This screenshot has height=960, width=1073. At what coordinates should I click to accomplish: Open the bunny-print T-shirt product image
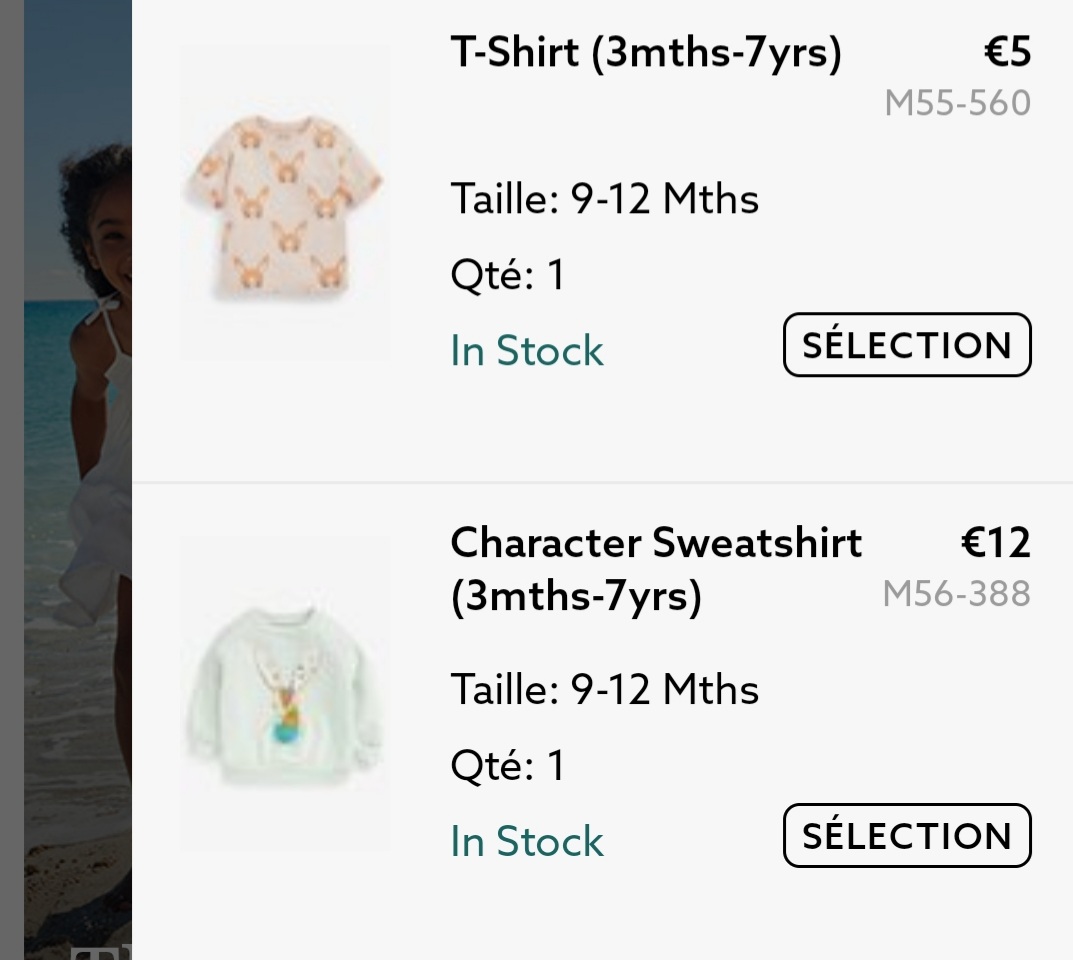[x=284, y=202]
